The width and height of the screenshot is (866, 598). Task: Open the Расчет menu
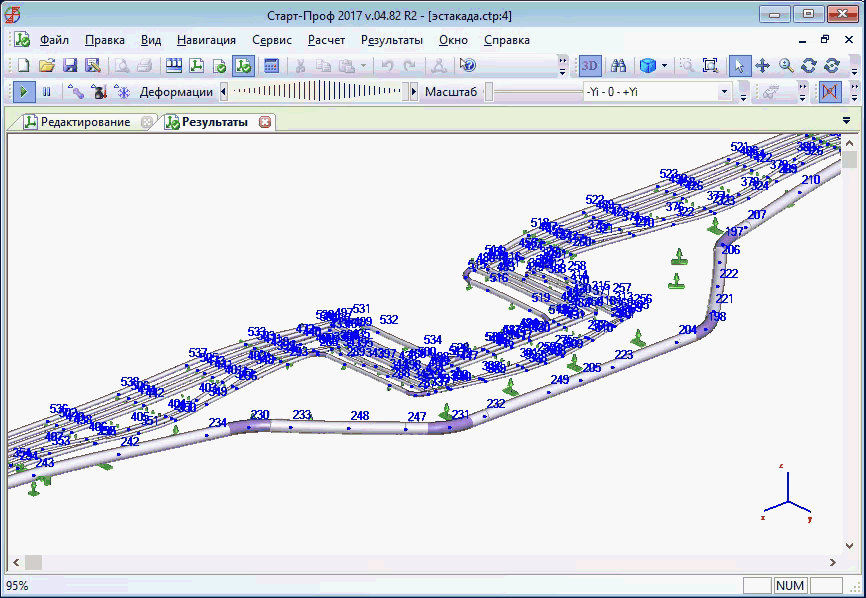(326, 40)
